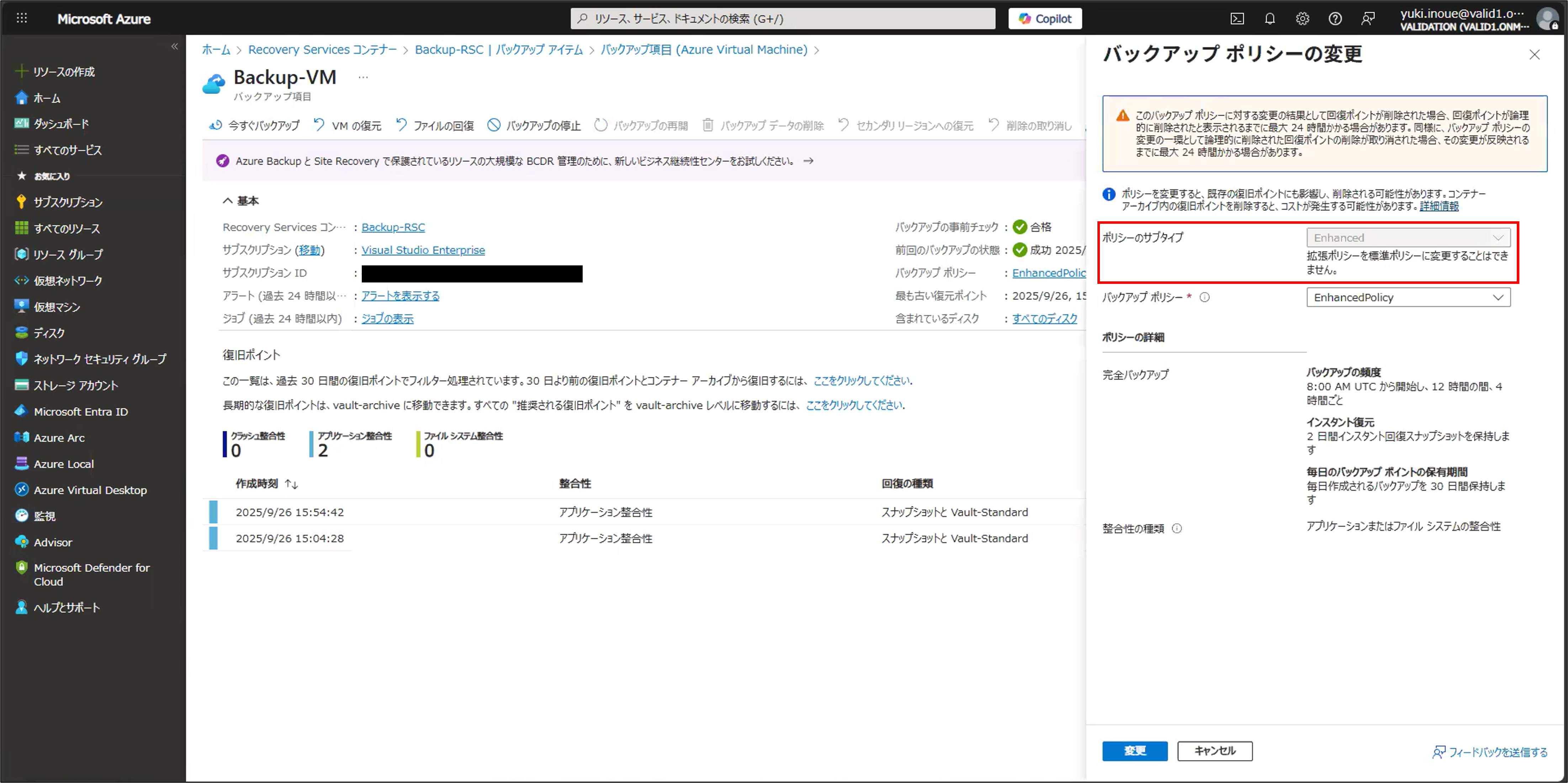This screenshot has width=1568, height=783.
Task: Click the Copilot button
Action: click(x=1044, y=19)
